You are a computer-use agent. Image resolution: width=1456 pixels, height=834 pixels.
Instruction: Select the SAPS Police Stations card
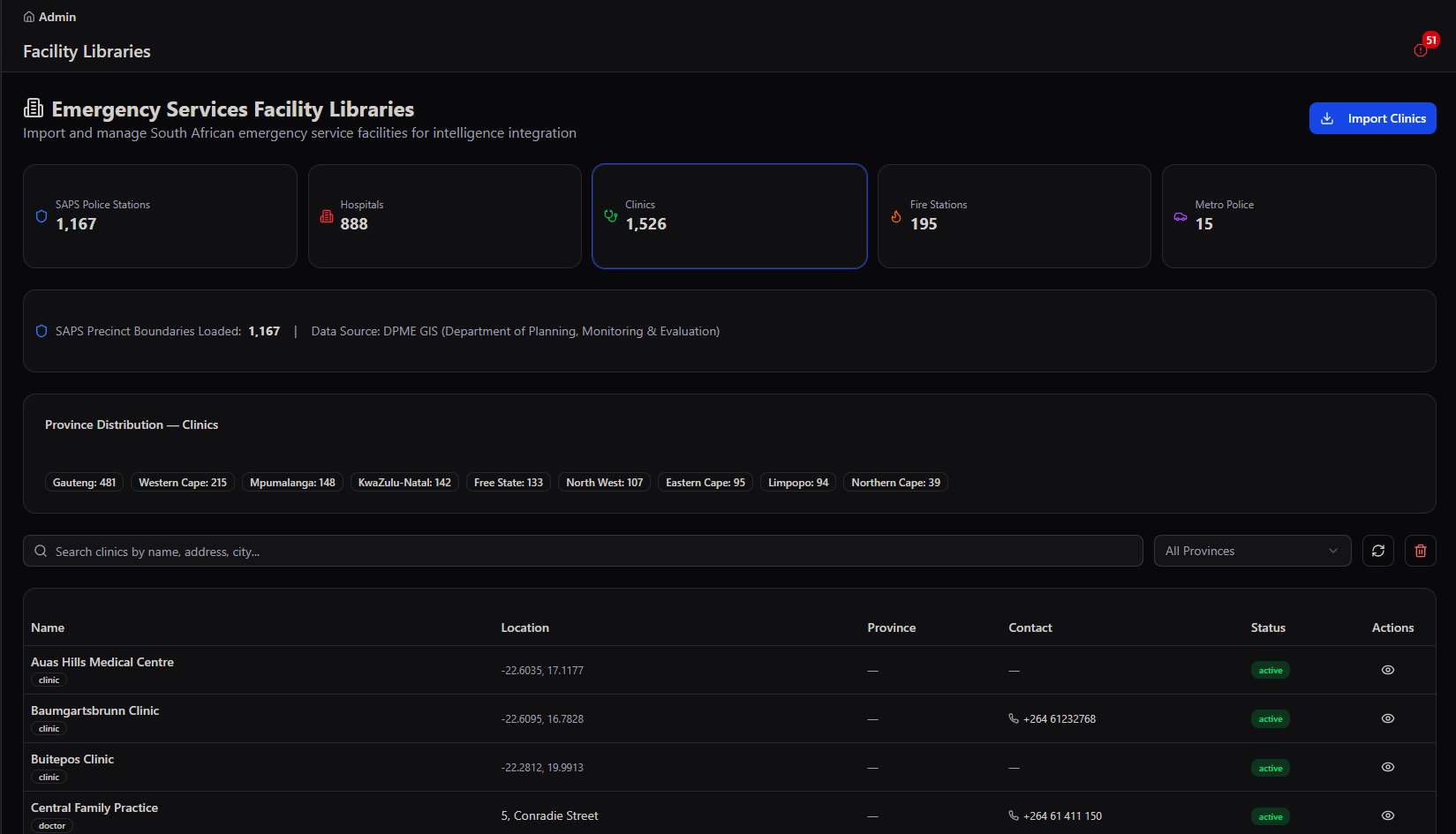tap(160, 216)
